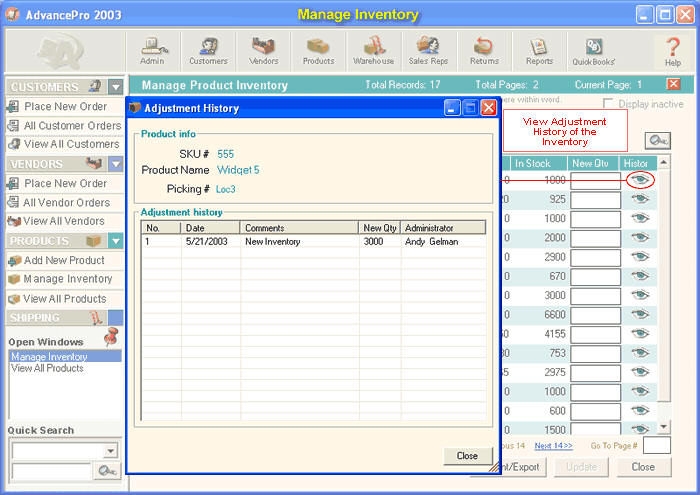Select the 5/21/2003 history row
The width and height of the screenshot is (700, 495).
(x=313, y=241)
